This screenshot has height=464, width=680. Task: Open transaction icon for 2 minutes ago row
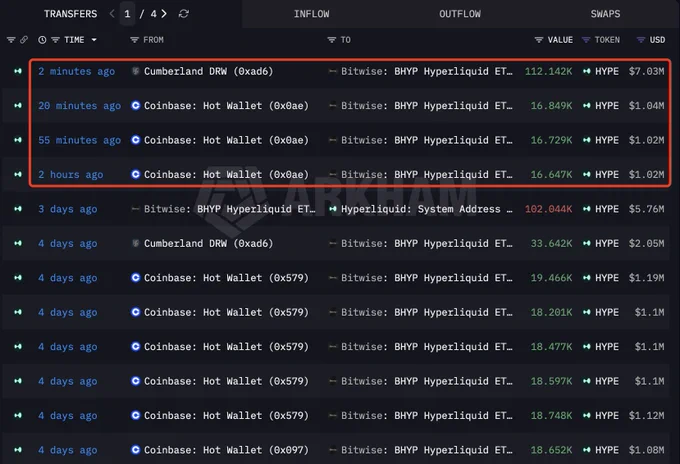point(18,71)
